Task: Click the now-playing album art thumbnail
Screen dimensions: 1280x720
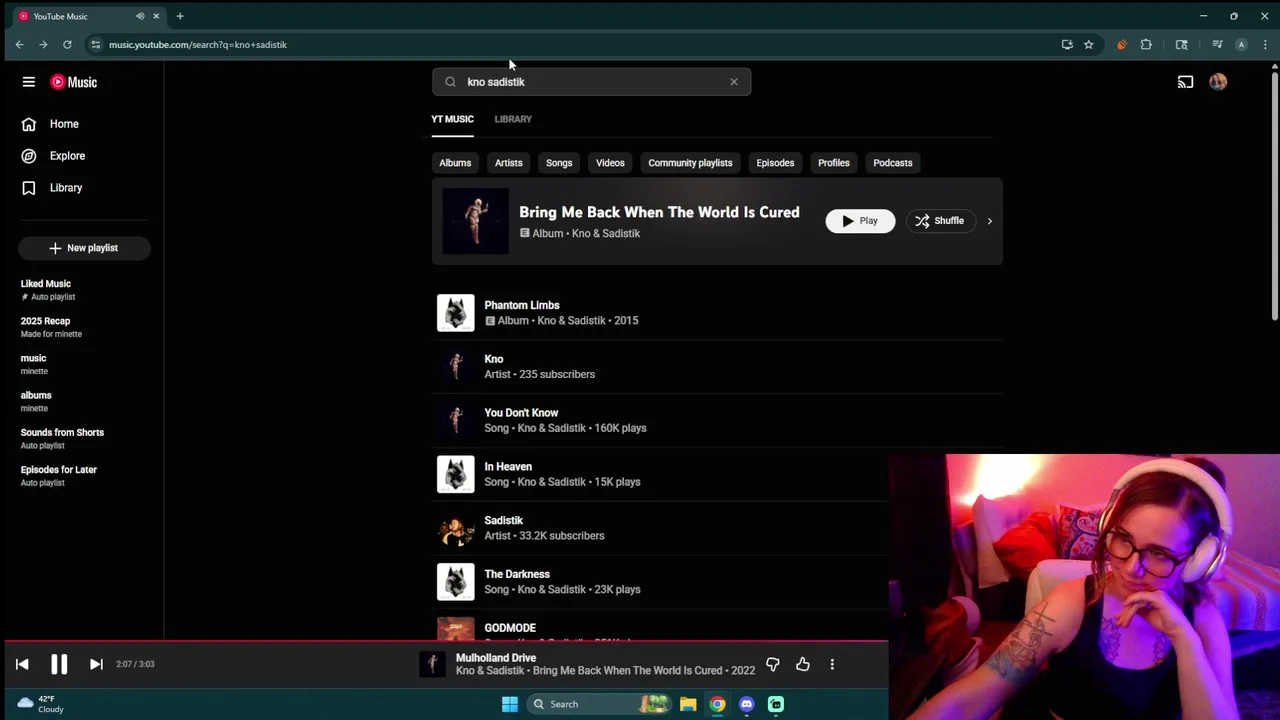Action: 432,664
